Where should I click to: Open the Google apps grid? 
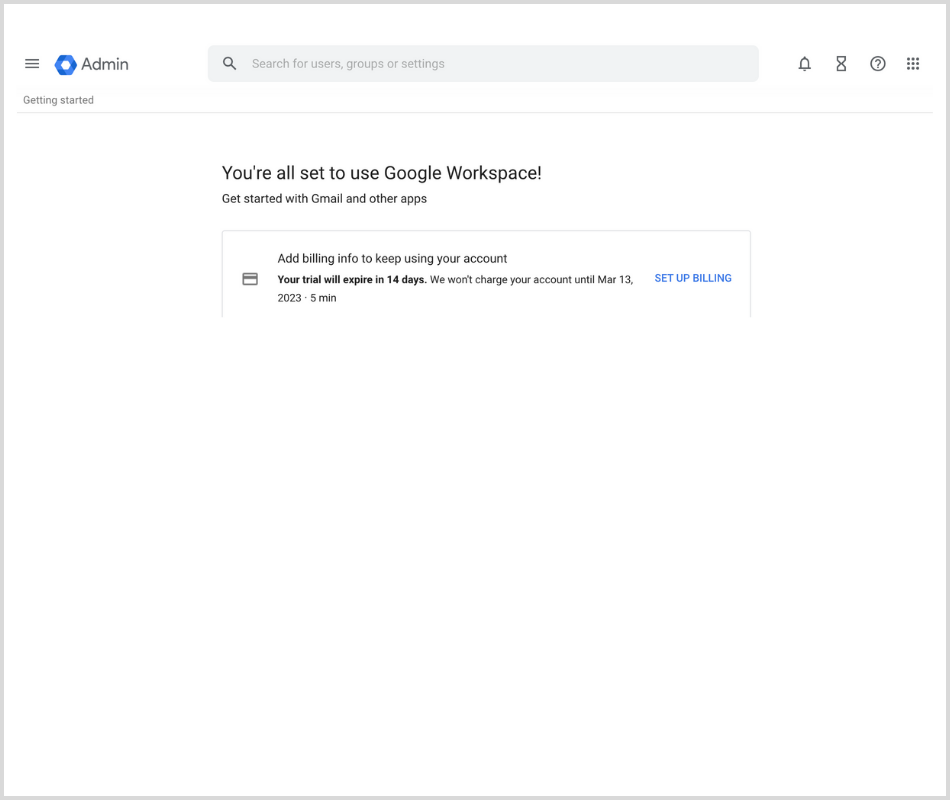click(x=912, y=64)
